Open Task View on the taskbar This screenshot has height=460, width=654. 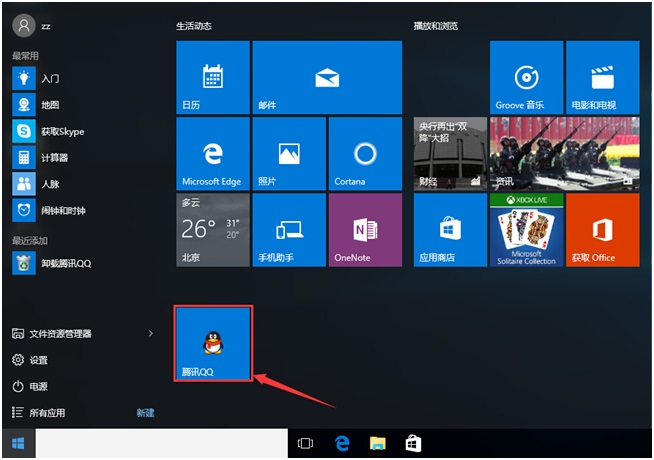[x=305, y=443]
